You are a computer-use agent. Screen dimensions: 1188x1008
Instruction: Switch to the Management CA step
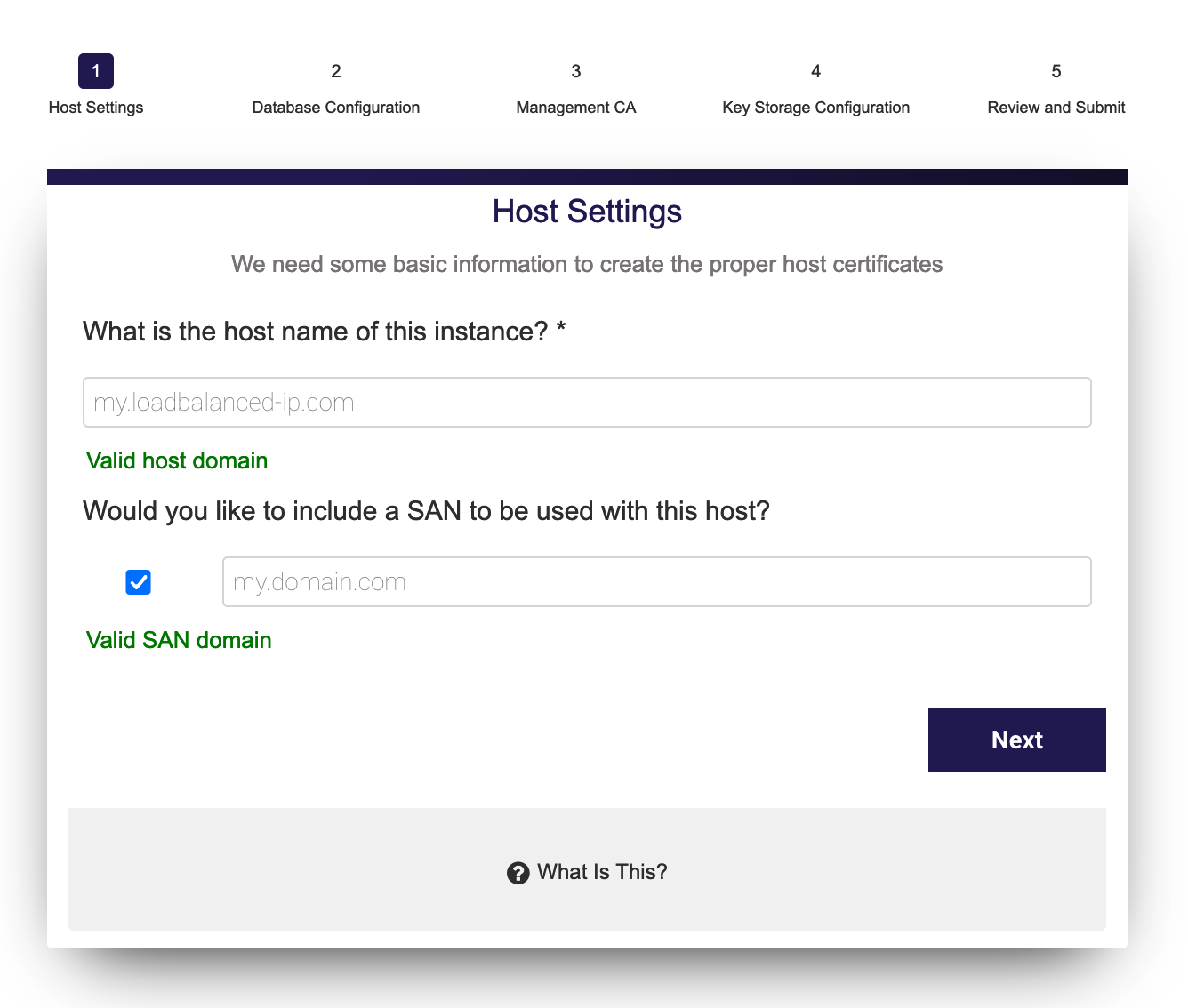pos(576,108)
